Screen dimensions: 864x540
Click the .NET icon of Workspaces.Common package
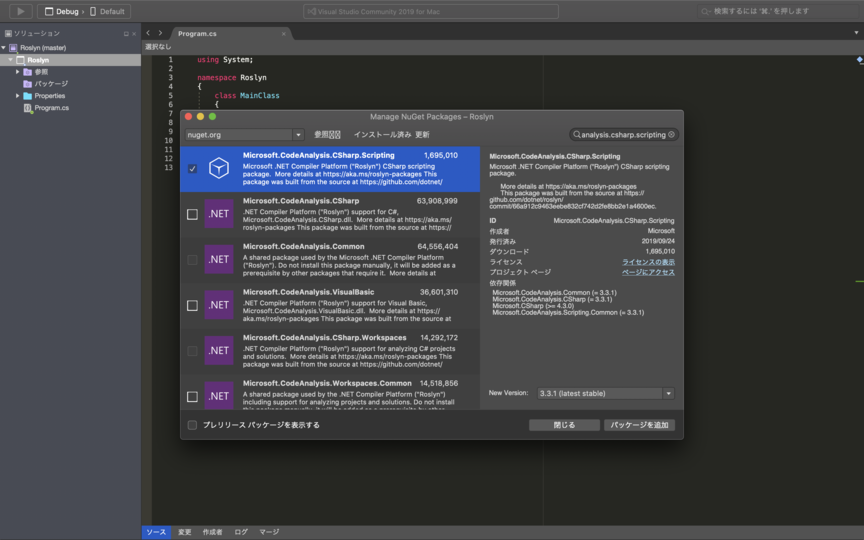(219, 396)
